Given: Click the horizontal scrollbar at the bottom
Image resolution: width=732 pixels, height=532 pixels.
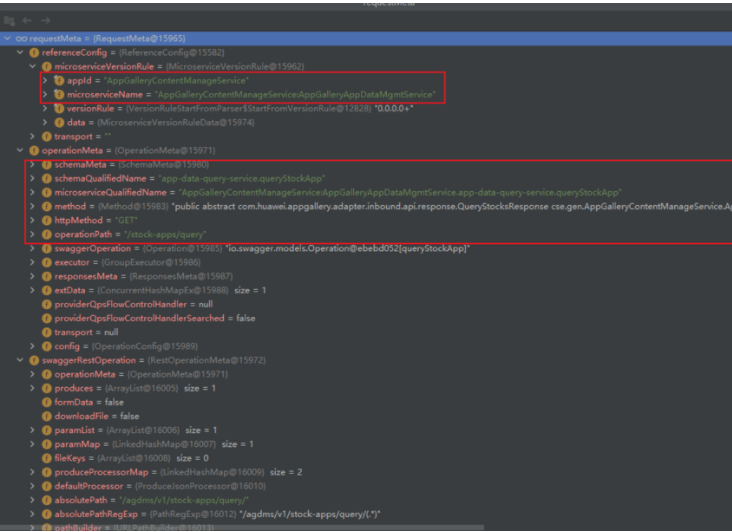Looking at the screenshot, I should 242,528.
